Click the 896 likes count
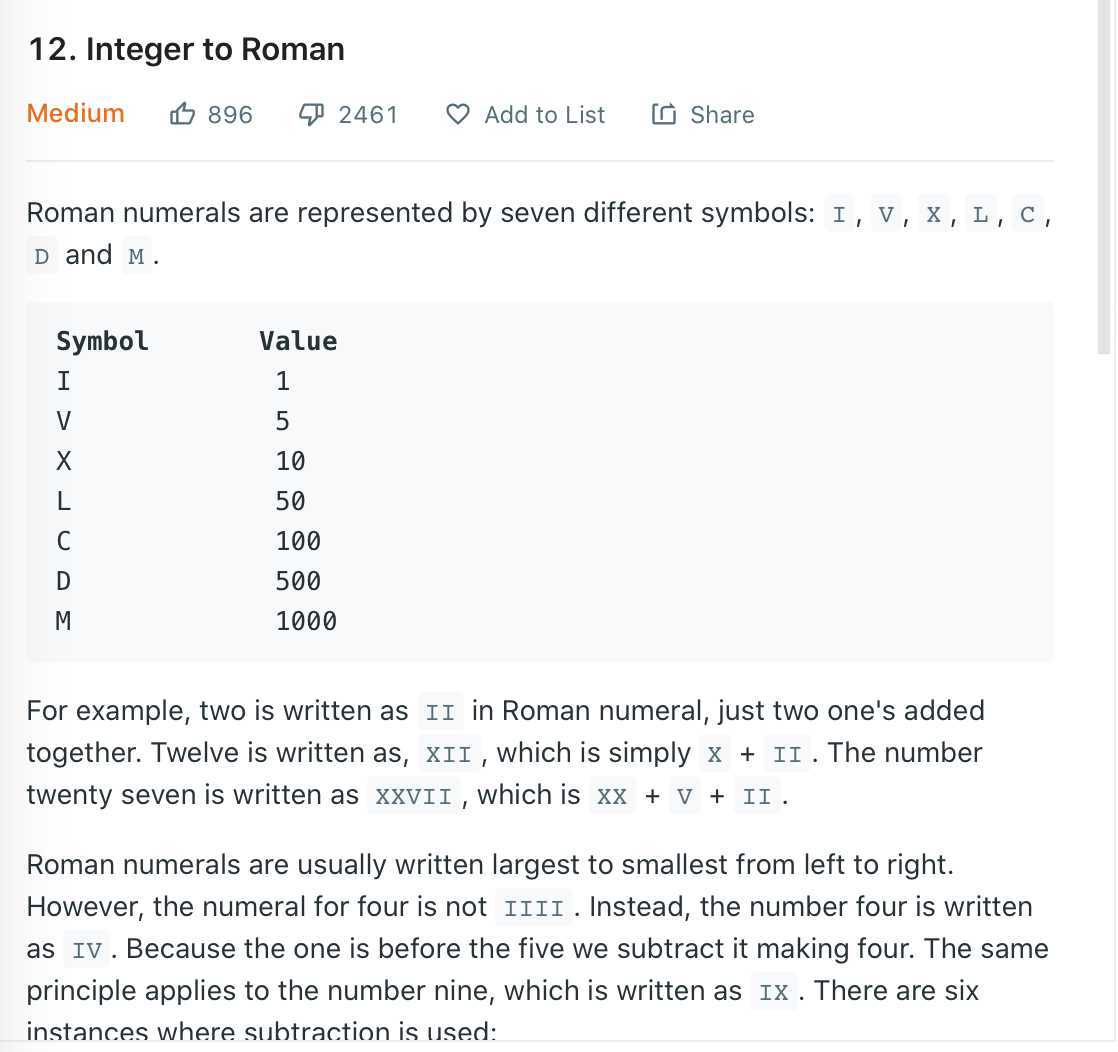This screenshot has height=1052, width=1118. [x=230, y=115]
